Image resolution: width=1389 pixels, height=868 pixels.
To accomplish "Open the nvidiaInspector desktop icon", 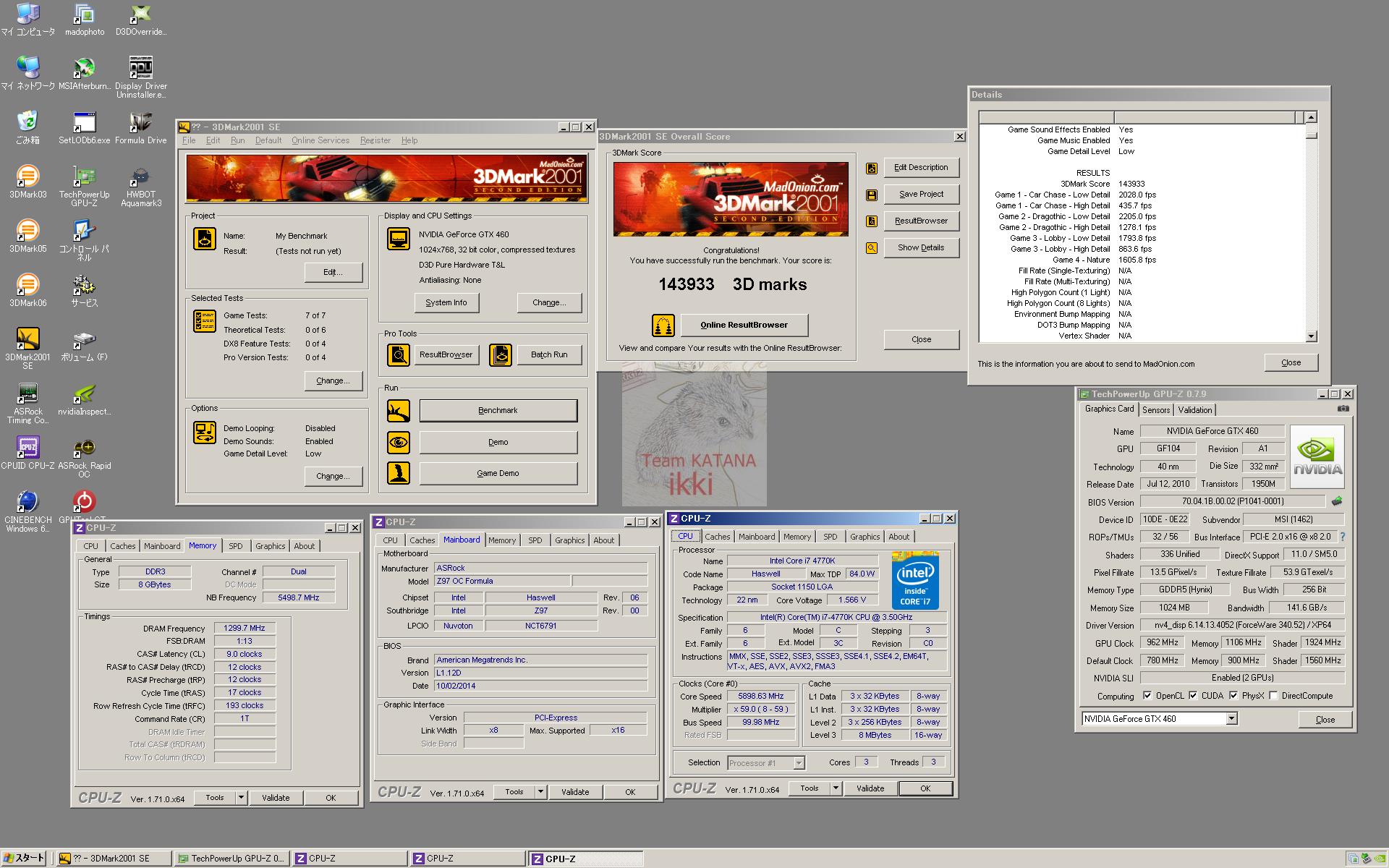I will point(84,399).
